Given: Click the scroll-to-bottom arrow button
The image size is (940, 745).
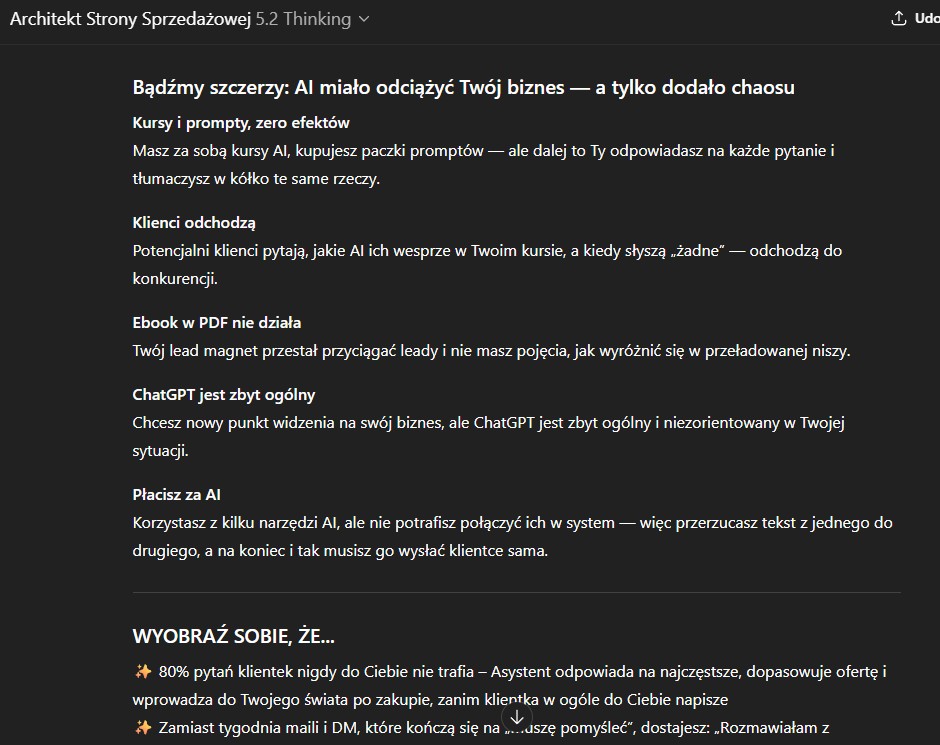Looking at the screenshot, I should tap(517, 717).
